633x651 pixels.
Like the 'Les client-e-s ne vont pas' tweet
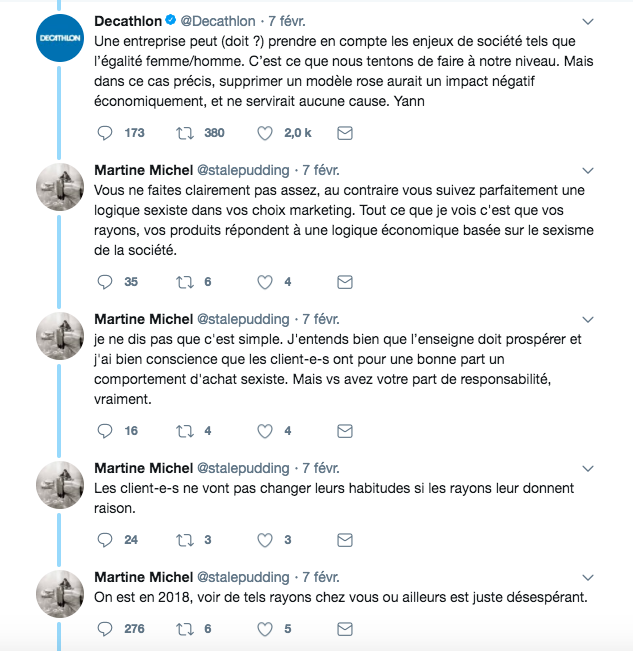pyautogui.click(x=265, y=540)
